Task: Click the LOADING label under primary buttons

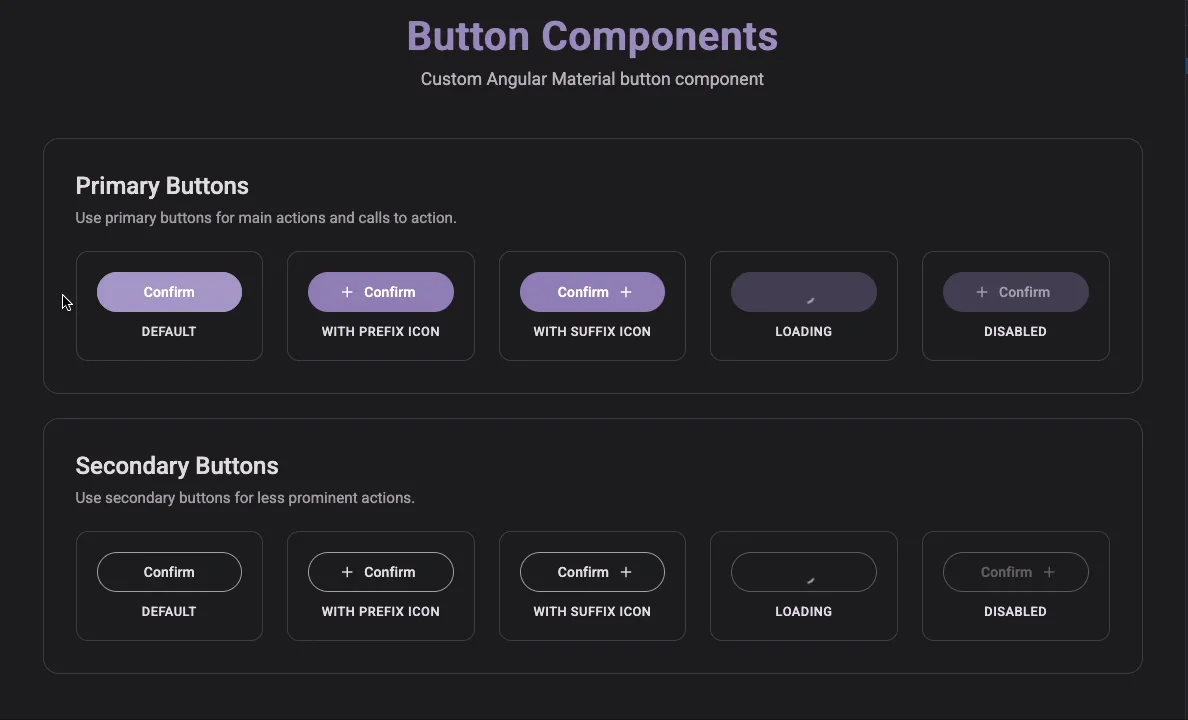Action: pyautogui.click(x=803, y=331)
